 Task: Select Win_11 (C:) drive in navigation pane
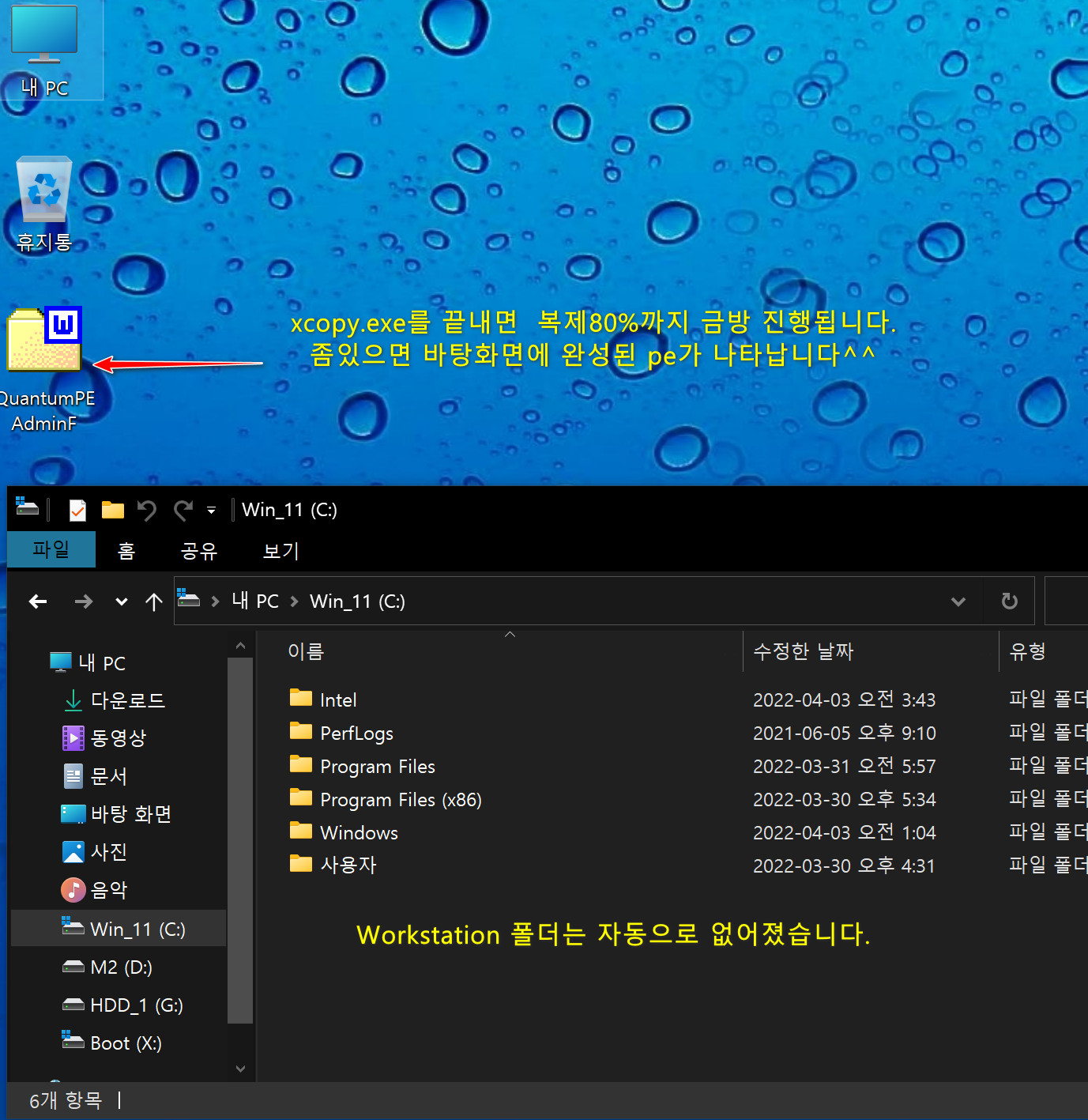point(119,929)
